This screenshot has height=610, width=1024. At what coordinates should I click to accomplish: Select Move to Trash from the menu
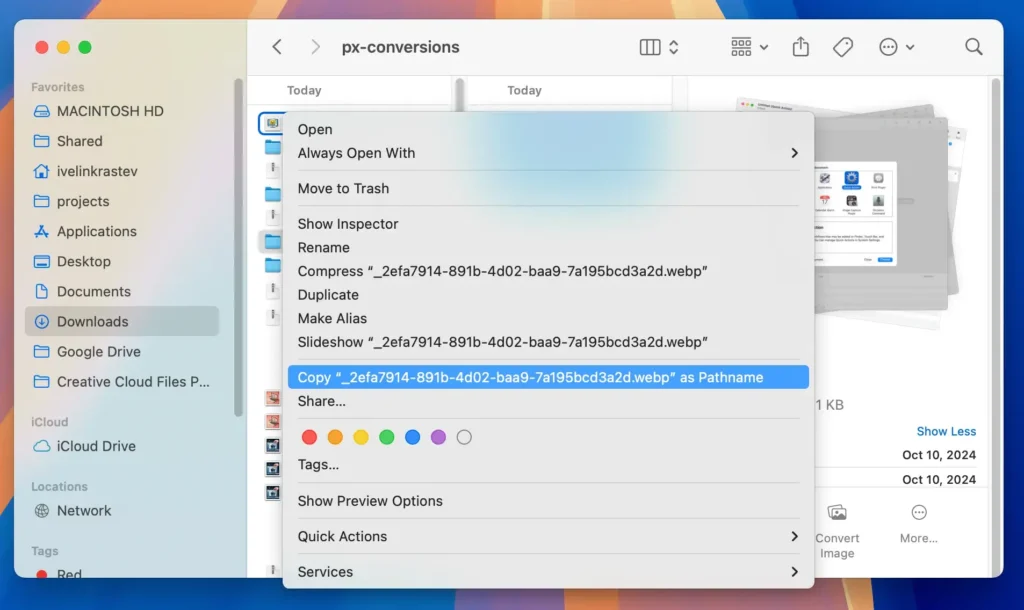tap(341, 188)
